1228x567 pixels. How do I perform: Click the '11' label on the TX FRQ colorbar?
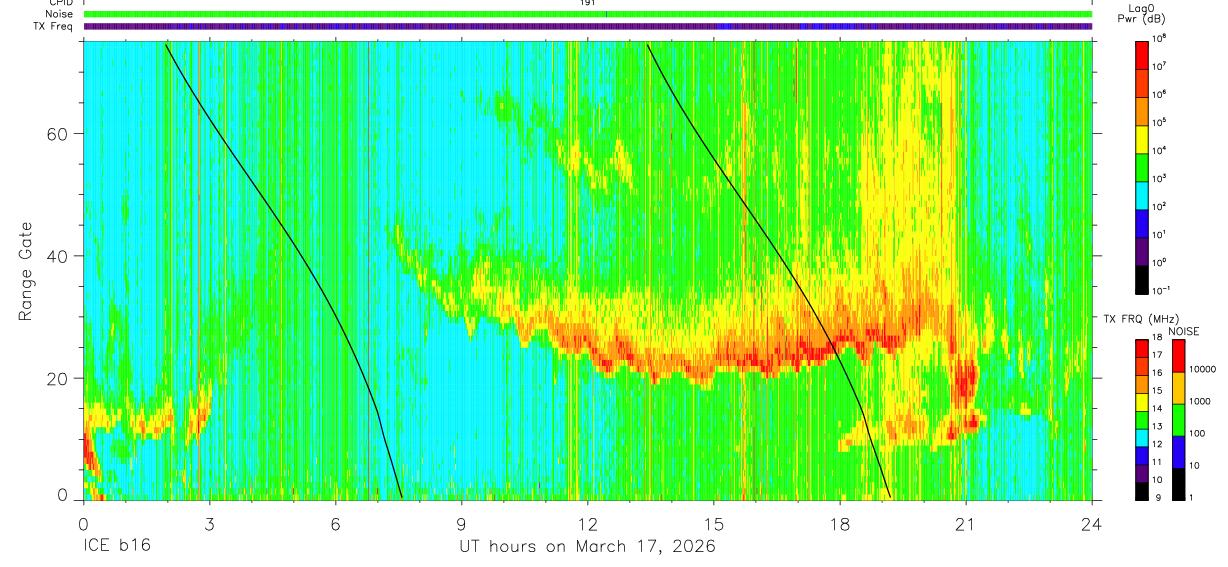click(x=1158, y=462)
